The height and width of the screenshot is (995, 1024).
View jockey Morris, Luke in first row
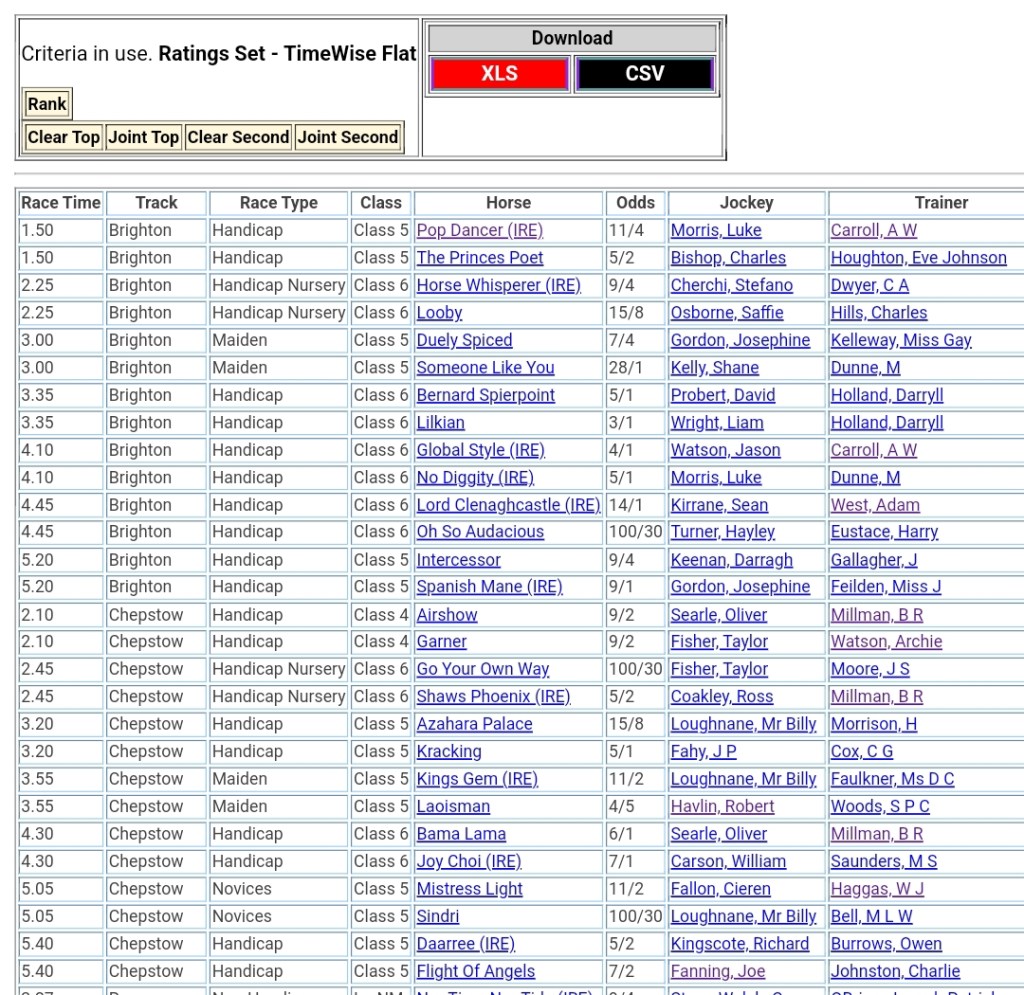point(715,230)
